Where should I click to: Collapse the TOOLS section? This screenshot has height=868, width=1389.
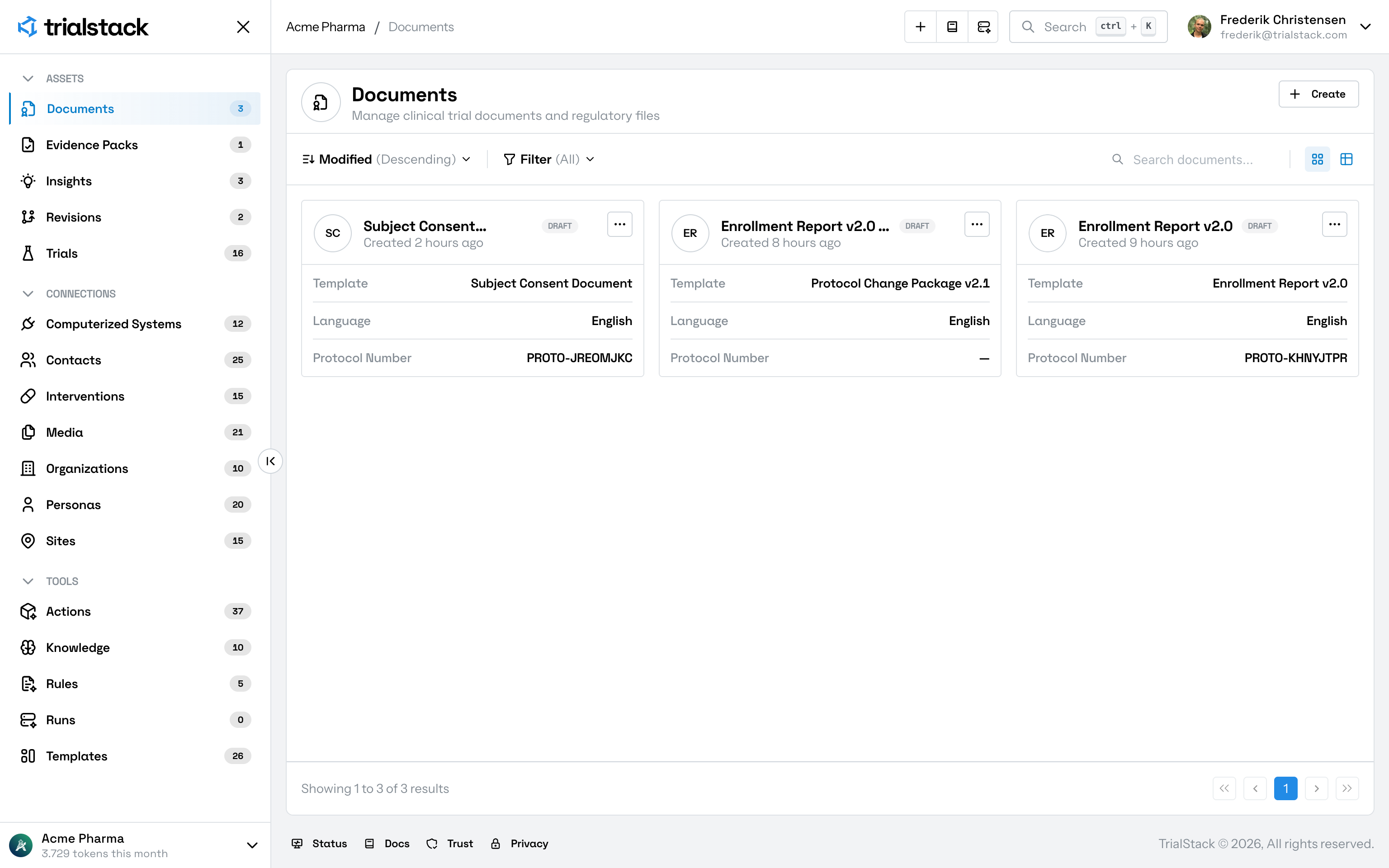click(x=28, y=581)
